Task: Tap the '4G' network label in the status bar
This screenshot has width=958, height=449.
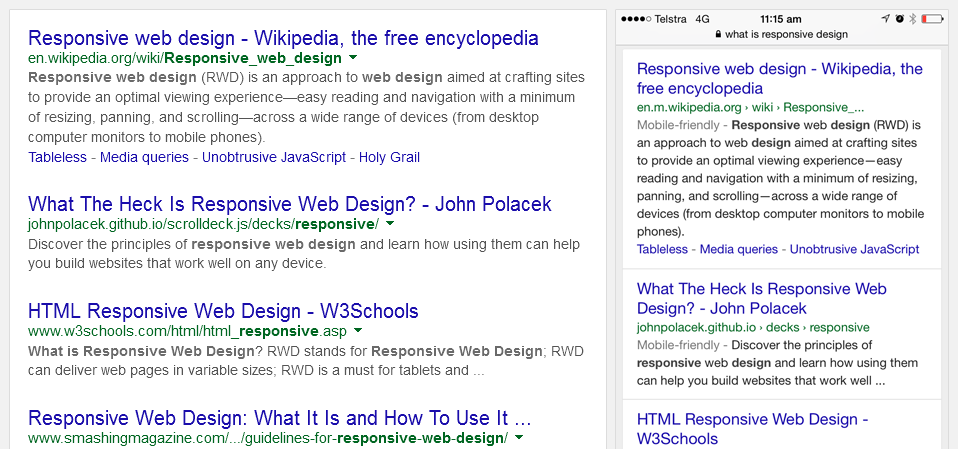Action: 703,19
